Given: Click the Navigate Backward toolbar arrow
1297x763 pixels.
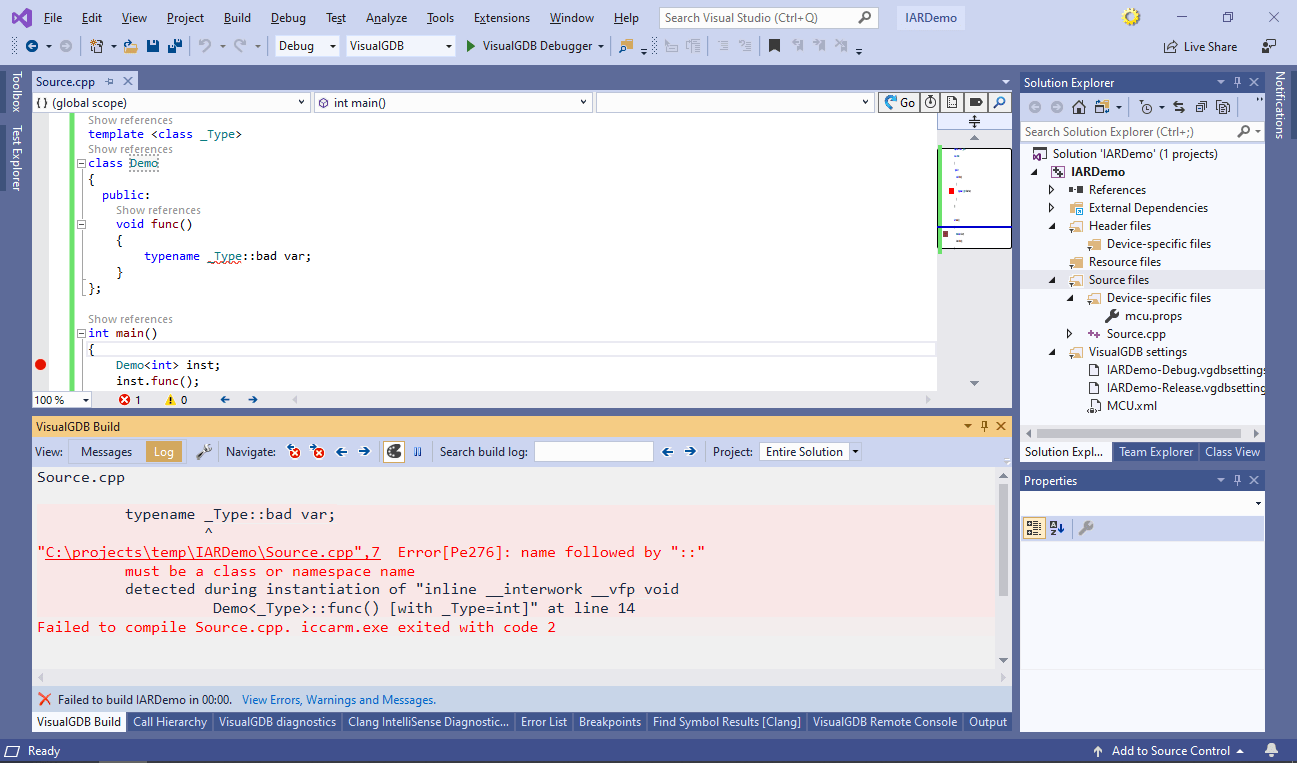Looking at the screenshot, I should (x=31, y=46).
